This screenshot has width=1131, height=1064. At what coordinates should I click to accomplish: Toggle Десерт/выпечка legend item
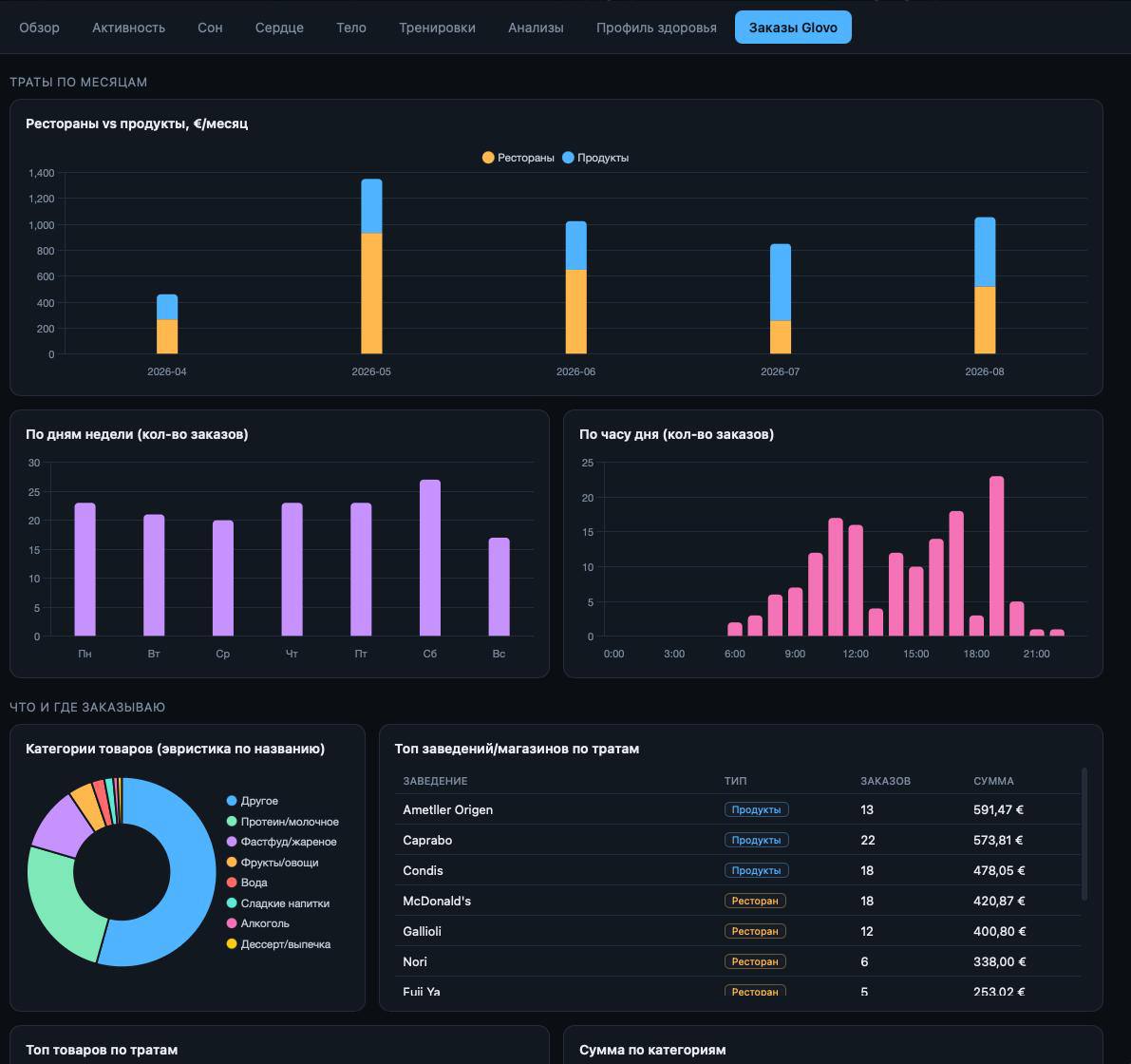point(278,944)
